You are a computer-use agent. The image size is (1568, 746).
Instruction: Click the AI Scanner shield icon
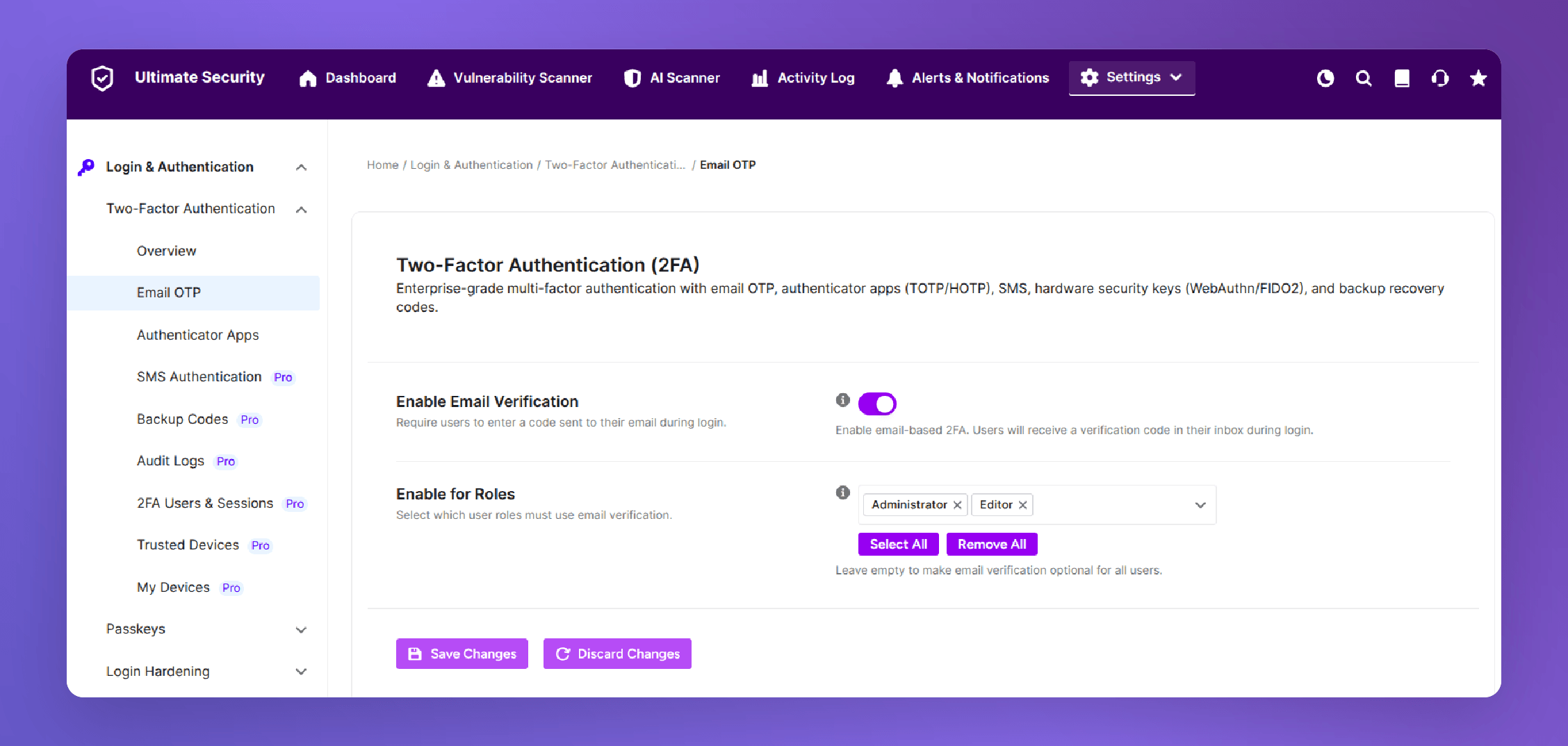point(632,78)
